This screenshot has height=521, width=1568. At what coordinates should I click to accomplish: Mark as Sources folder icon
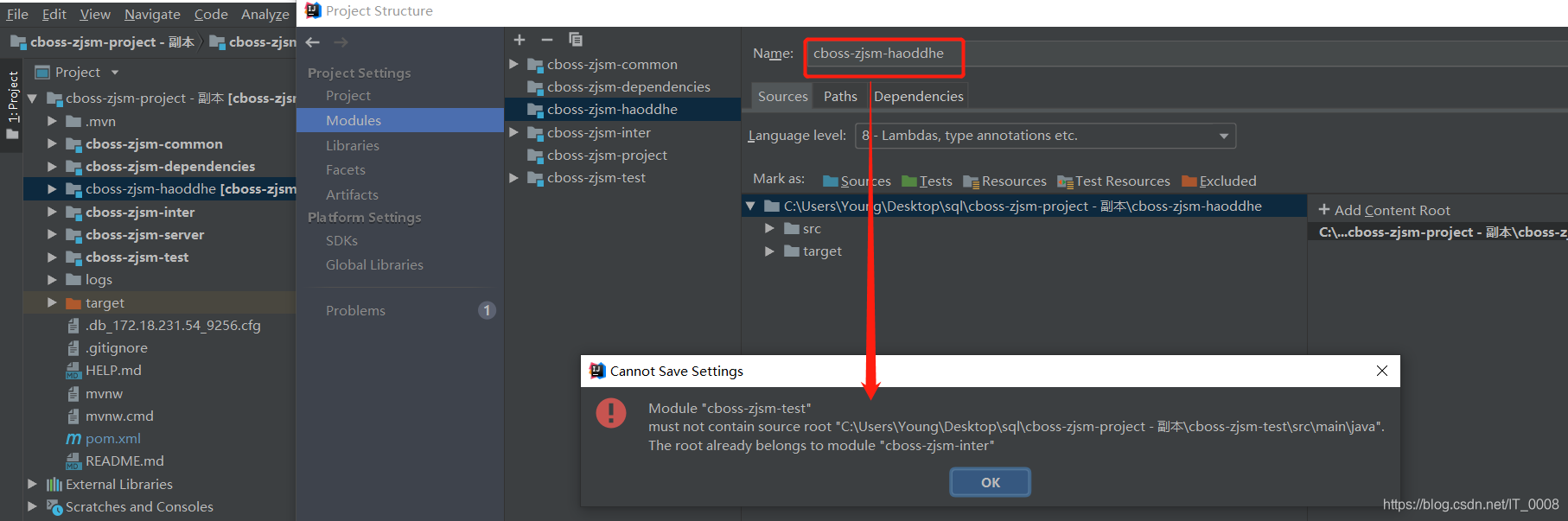pos(831,181)
